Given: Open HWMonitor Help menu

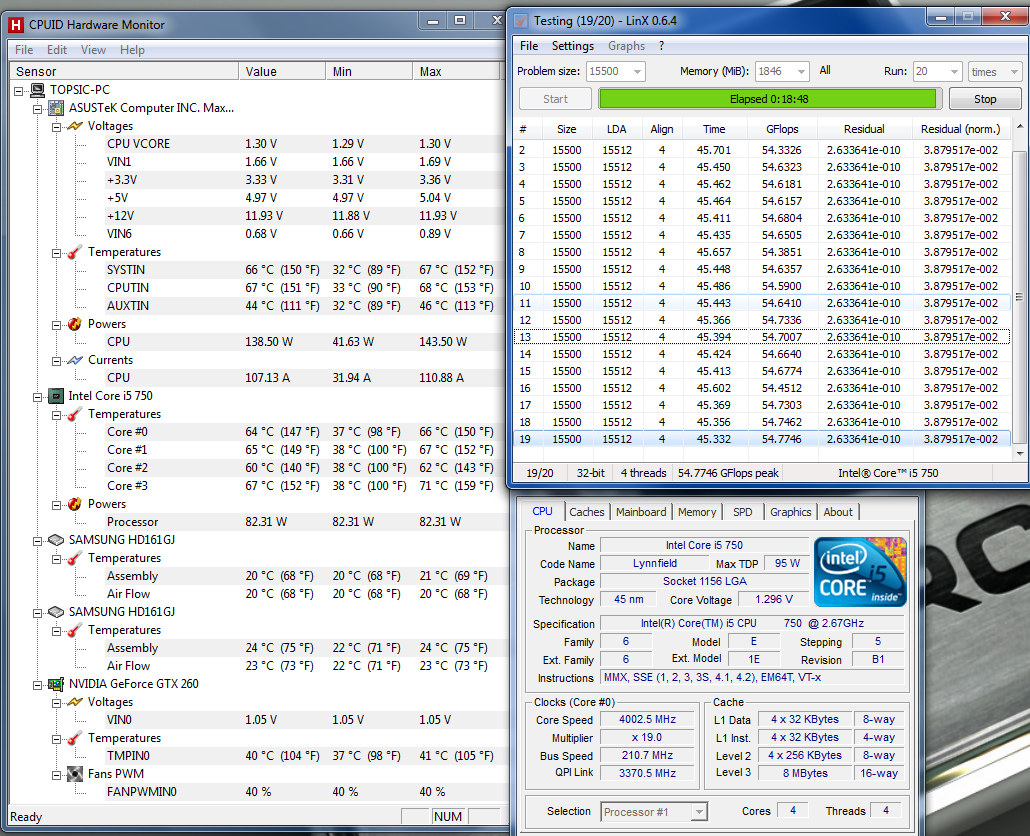Looking at the screenshot, I should [x=132, y=50].
